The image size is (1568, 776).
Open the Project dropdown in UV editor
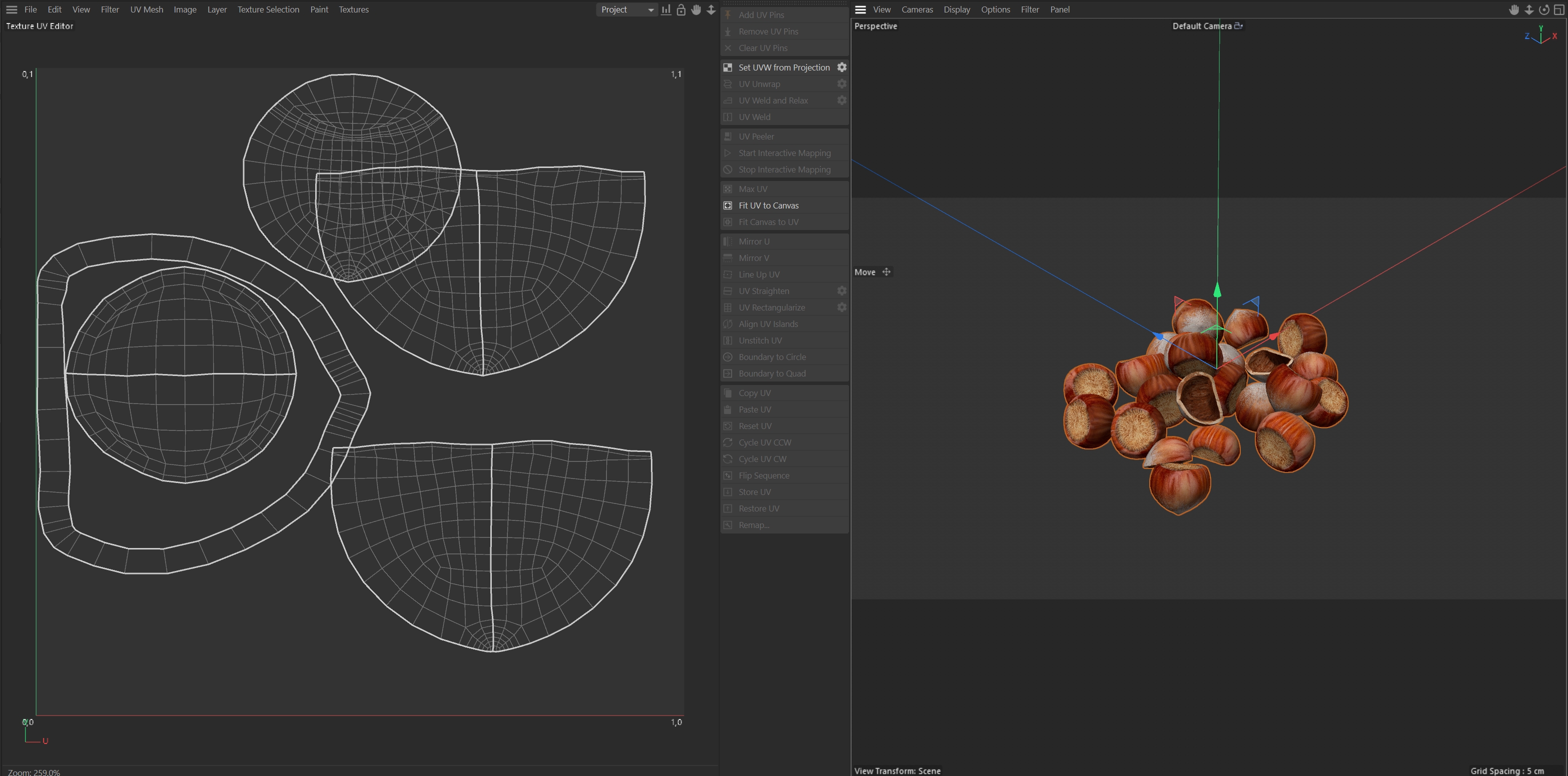tap(626, 9)
